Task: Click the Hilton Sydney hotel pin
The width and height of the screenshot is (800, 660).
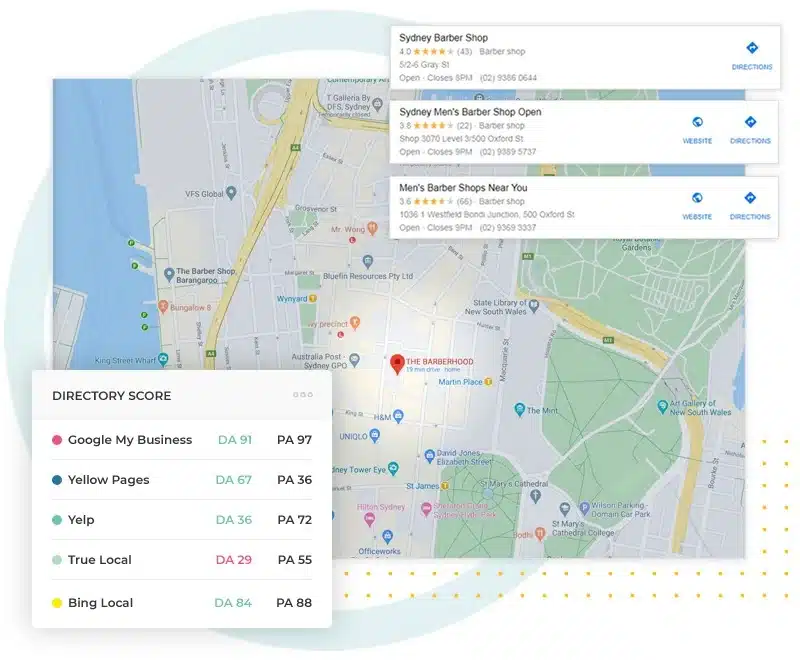Action: point(370,520)
